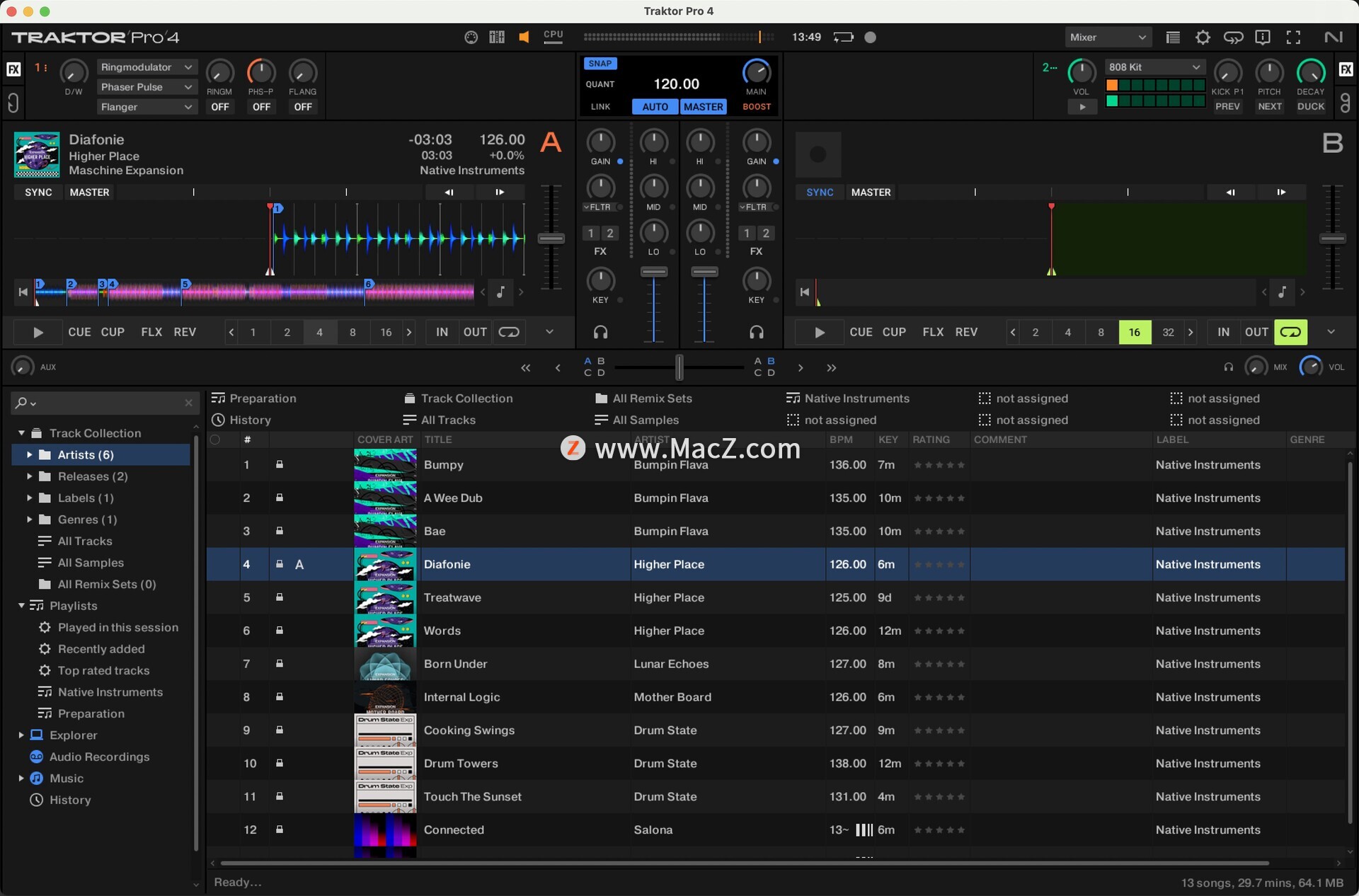Toggle AUTO master clock mode
The image size is (1359, 896).
655,107
